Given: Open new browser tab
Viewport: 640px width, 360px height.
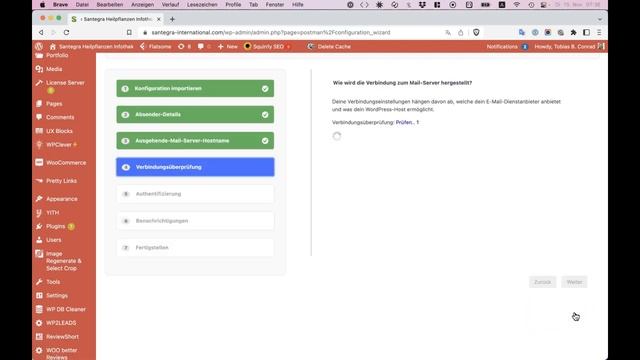Looking at the screenshot, I should coord(172,19).
